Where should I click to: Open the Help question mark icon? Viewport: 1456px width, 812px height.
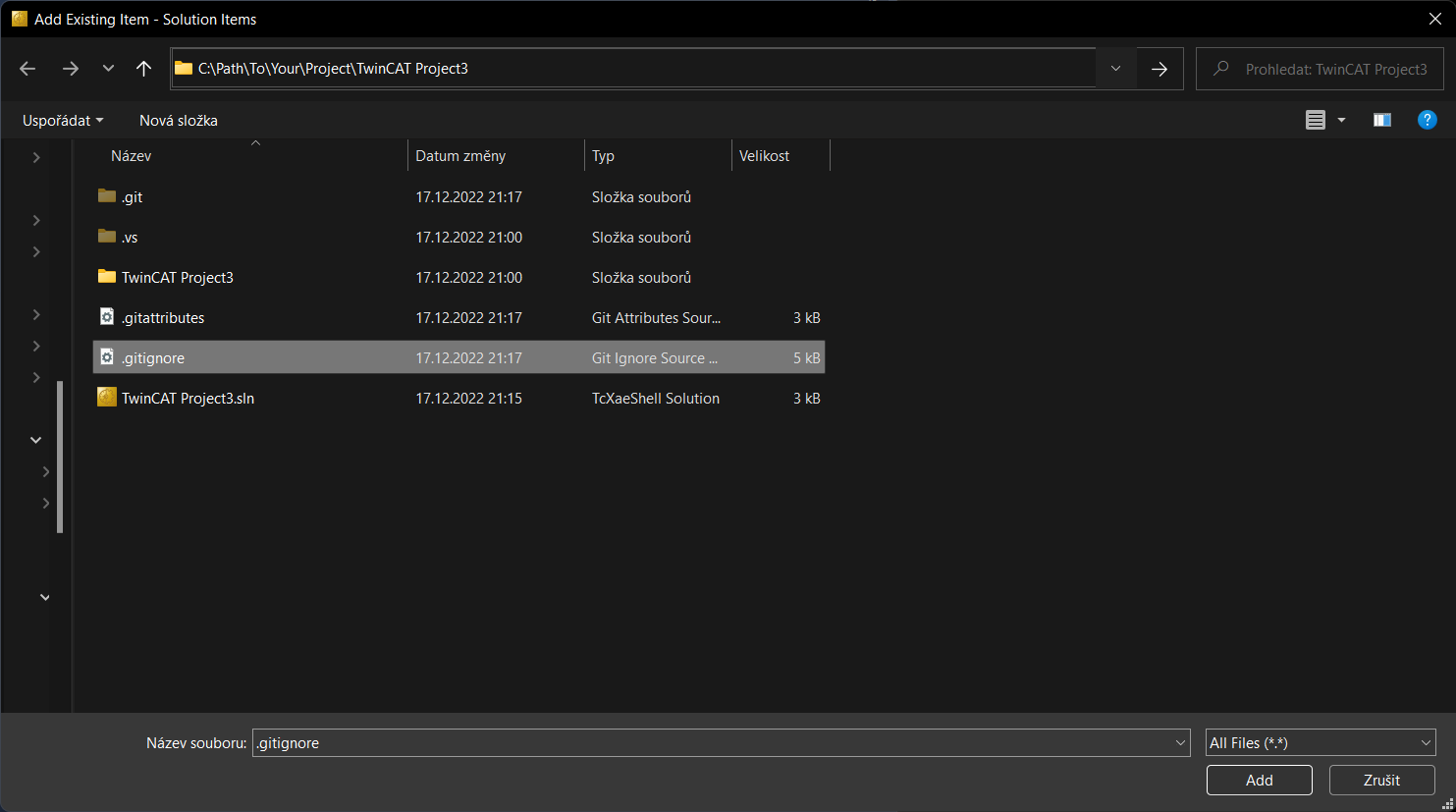click(x=1427, y=120)
